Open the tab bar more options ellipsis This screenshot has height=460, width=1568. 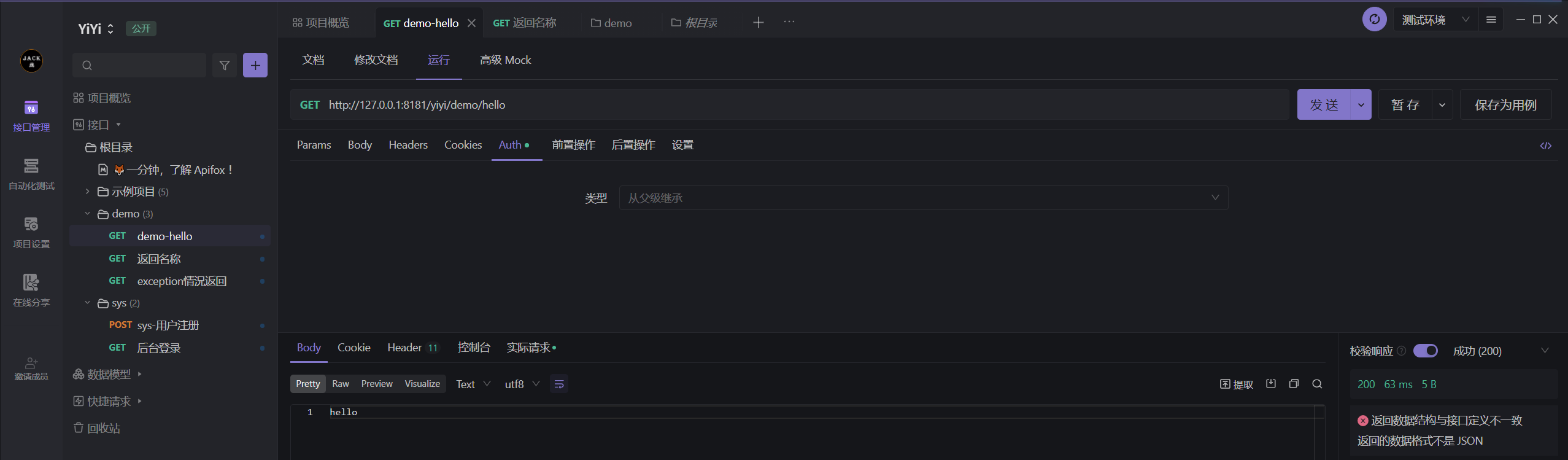(789, 22)
